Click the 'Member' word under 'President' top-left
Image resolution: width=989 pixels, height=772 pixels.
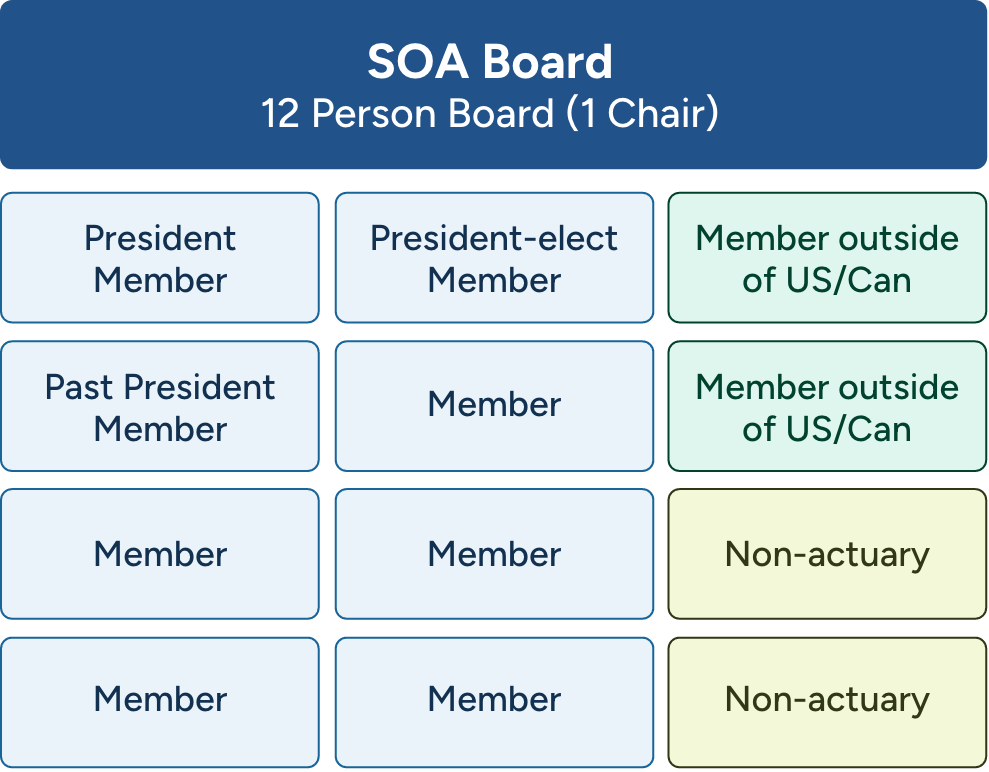pyautogui.click(x=160, y=280)
